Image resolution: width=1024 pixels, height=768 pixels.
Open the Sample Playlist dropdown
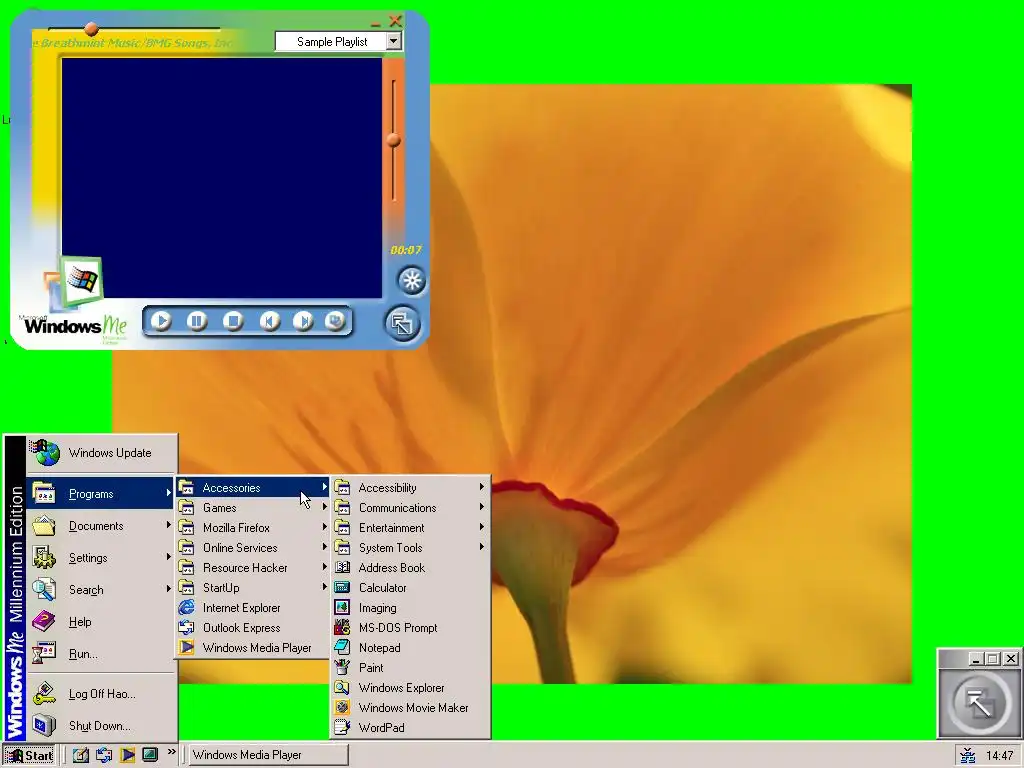393,42
